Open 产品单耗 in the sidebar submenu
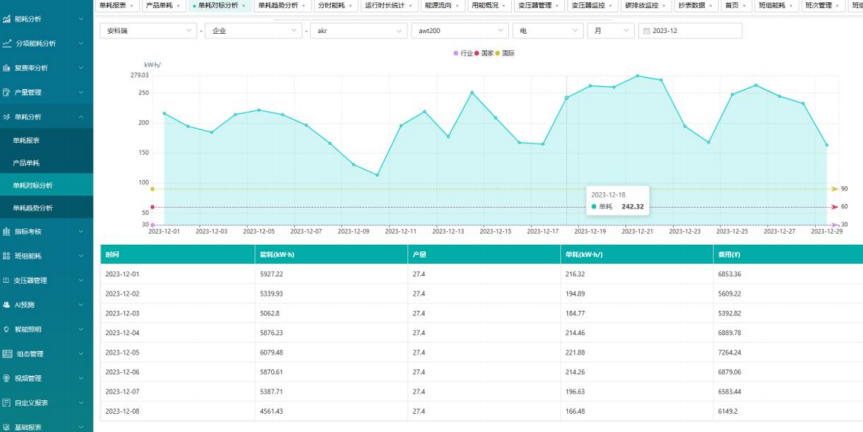The height and width of the screenshot is (432, 863). click(46, 163)
